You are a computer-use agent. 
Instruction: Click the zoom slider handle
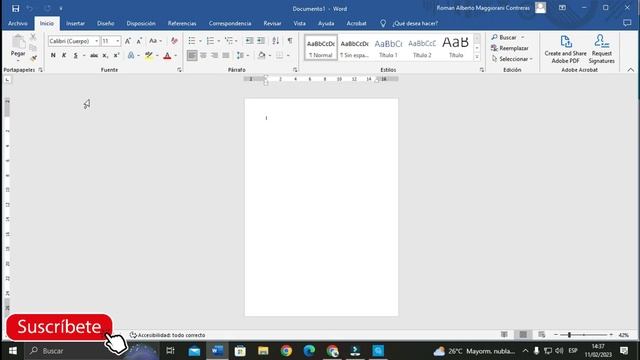[x=569, y=335]
